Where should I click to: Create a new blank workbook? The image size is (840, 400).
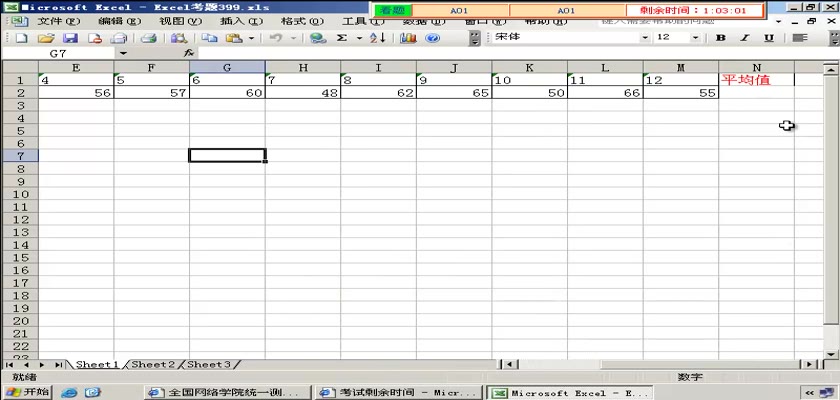pos(22,38)
